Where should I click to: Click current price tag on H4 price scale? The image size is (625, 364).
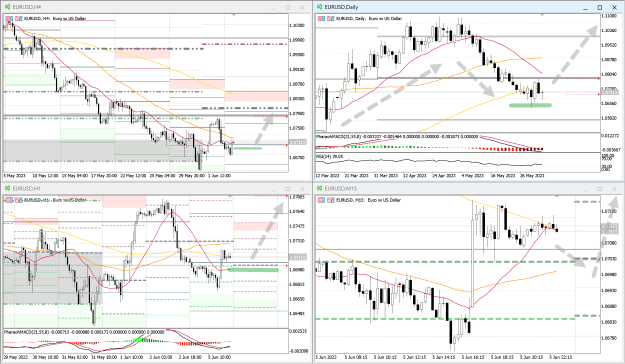click(x=297, y=142)
